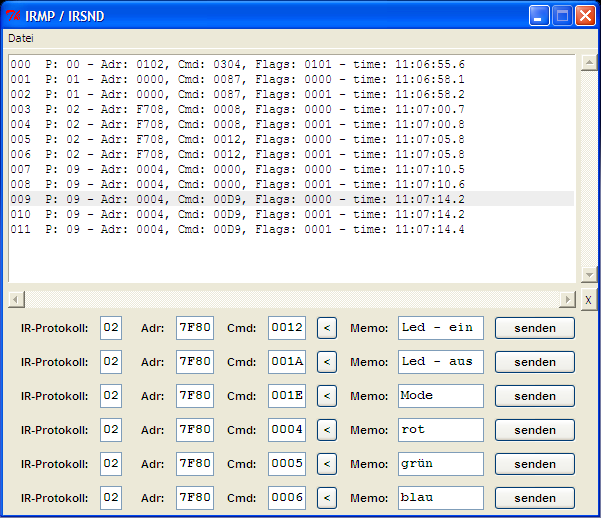Minimize the IRMP / IRSND window

tap(539, 16)
